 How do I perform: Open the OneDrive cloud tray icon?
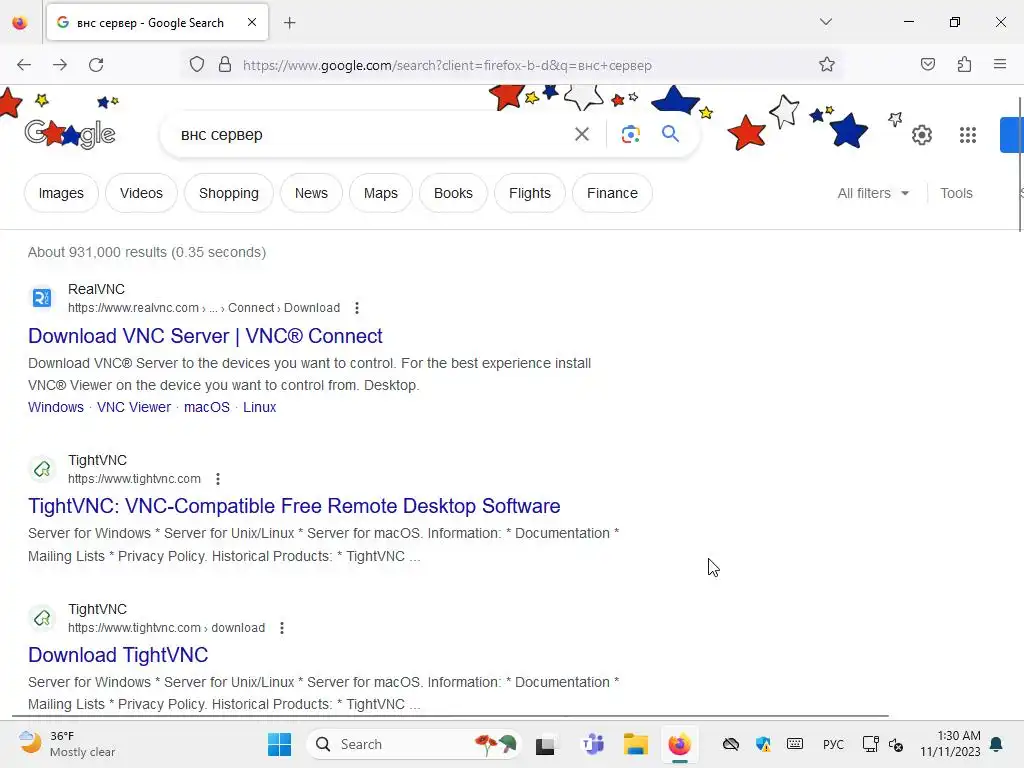pos(731,744)
